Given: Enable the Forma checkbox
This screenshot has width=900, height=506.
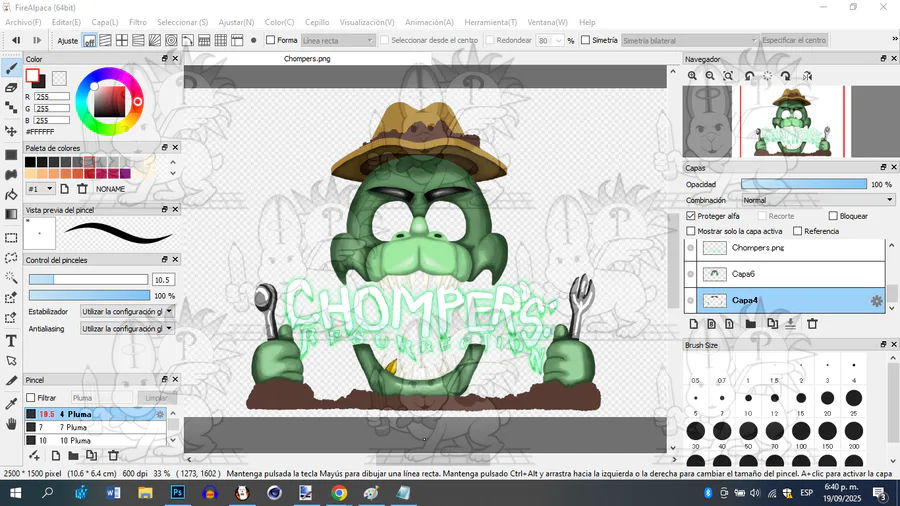Looking at the screenshot, I should pos(270,40).
